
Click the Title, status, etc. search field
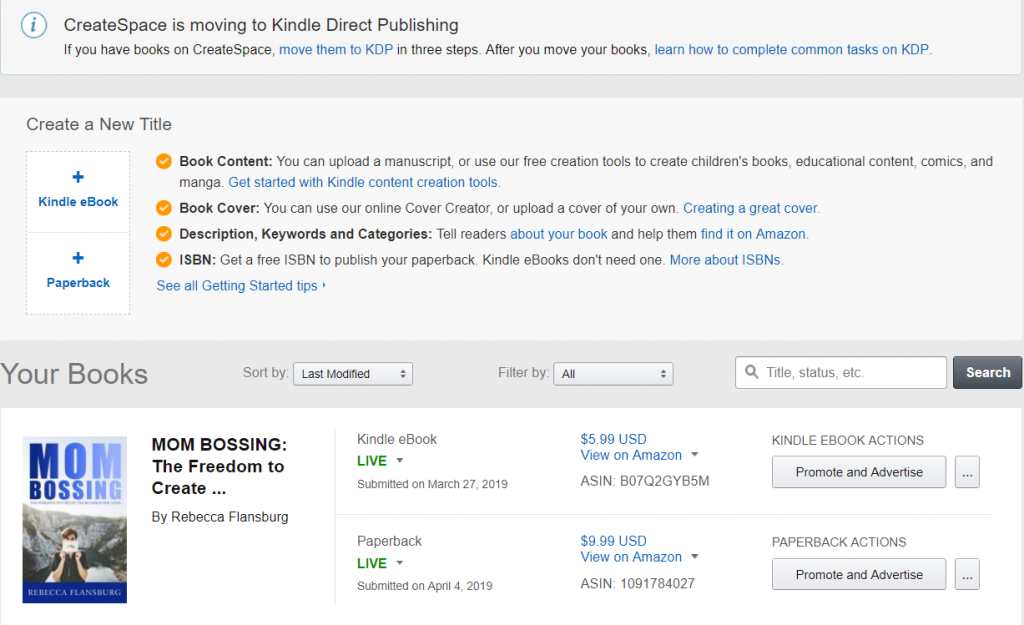[x=840, y=372]
